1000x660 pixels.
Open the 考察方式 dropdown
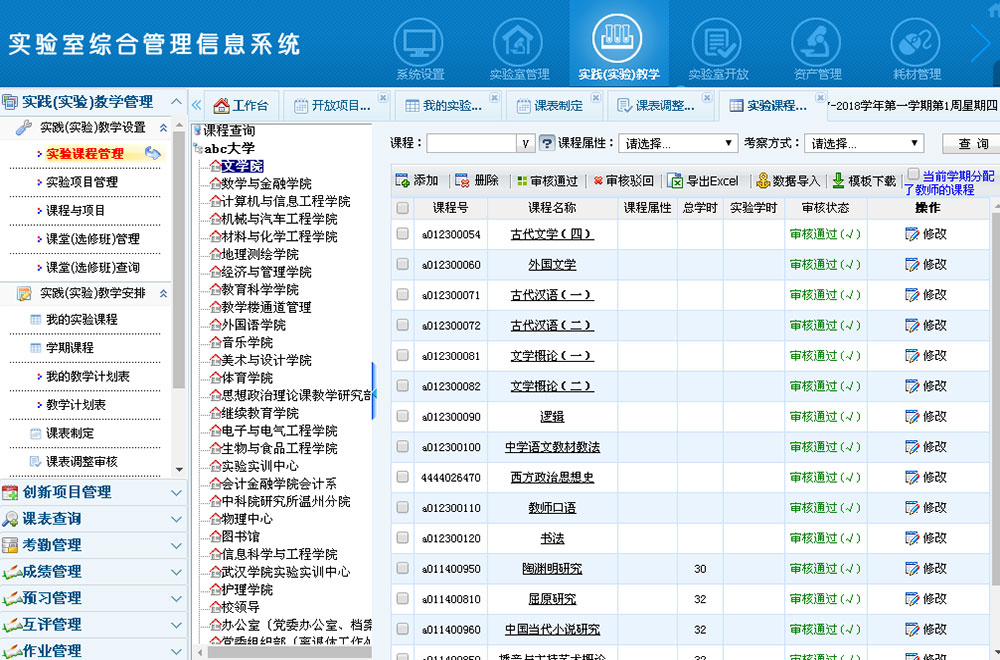click(x=864, y=143)
